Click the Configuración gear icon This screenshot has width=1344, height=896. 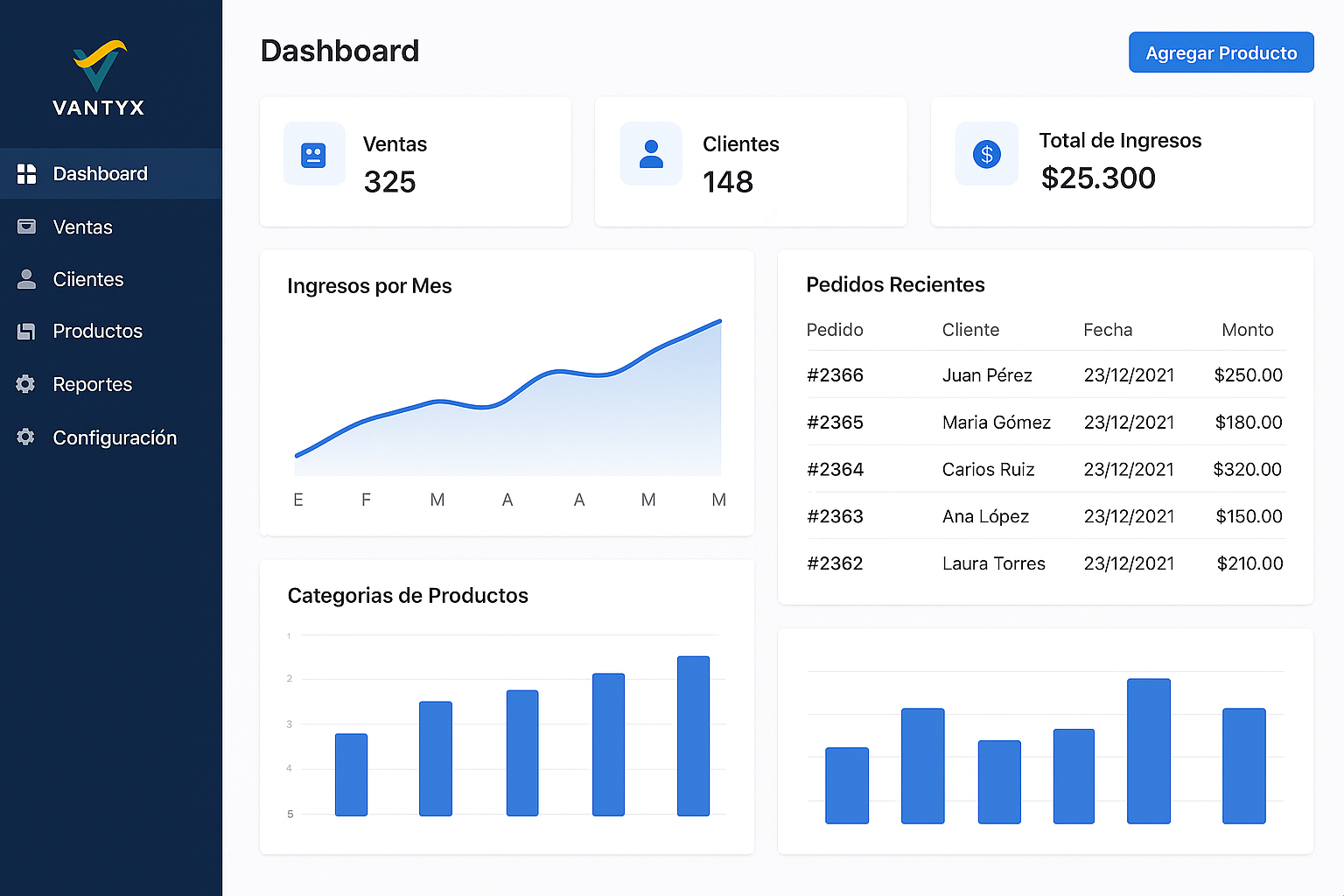[x=26, y=437]
